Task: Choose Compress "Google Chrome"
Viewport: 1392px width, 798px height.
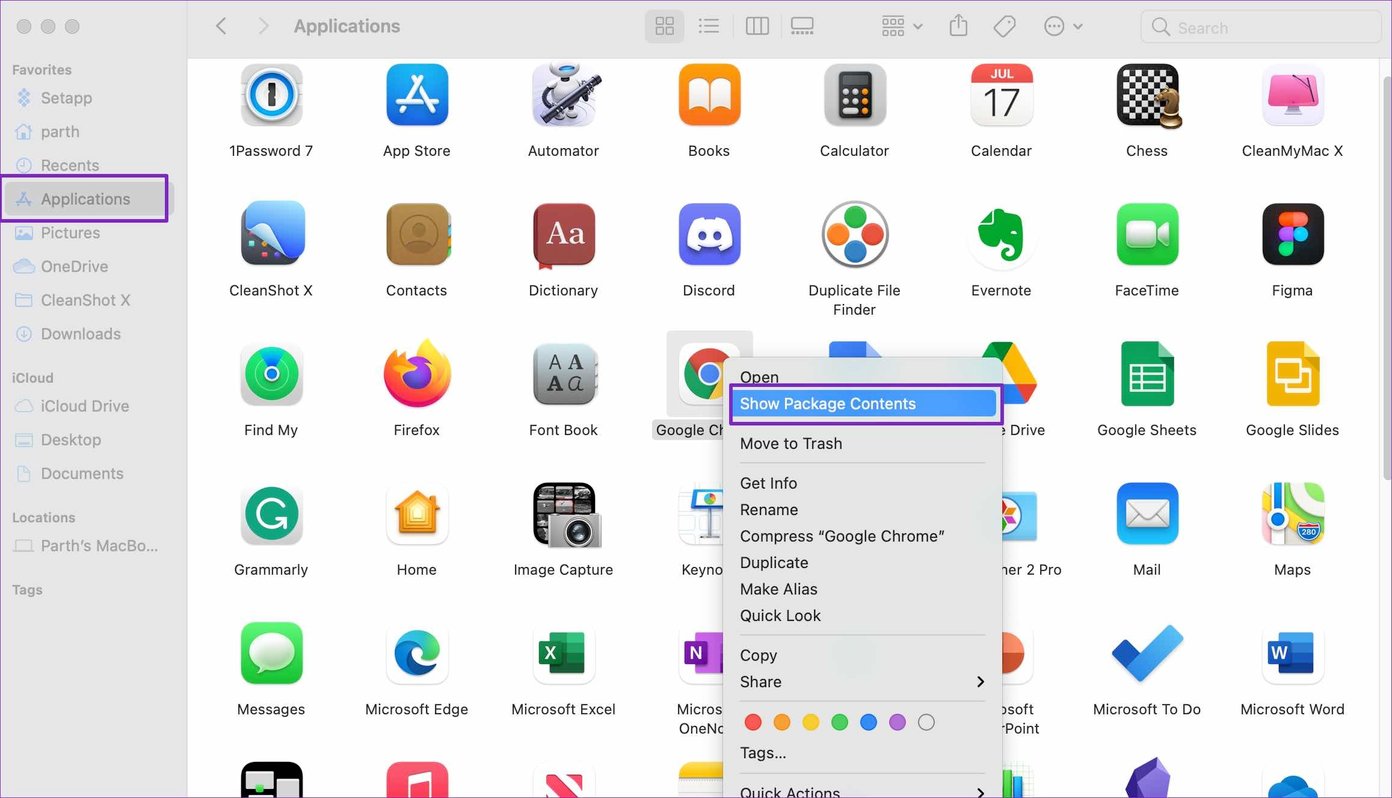Action: point(863,536)
